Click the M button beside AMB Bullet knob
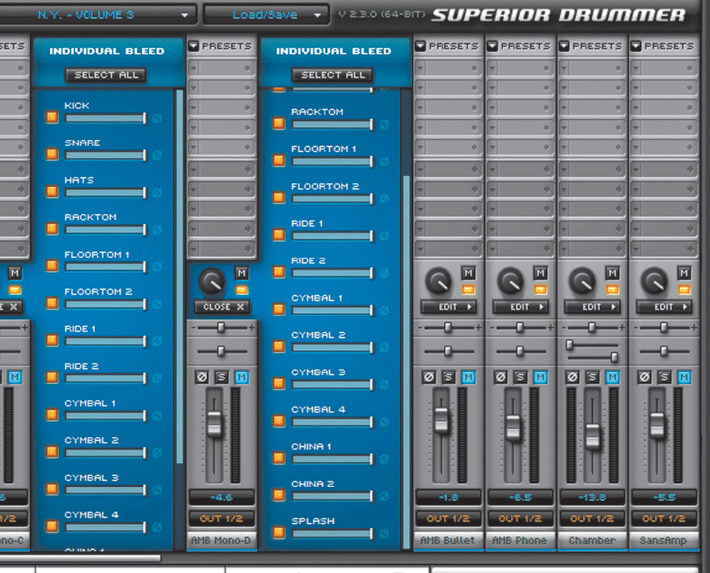This screenshot has width=710, height=573. (468, 273)
